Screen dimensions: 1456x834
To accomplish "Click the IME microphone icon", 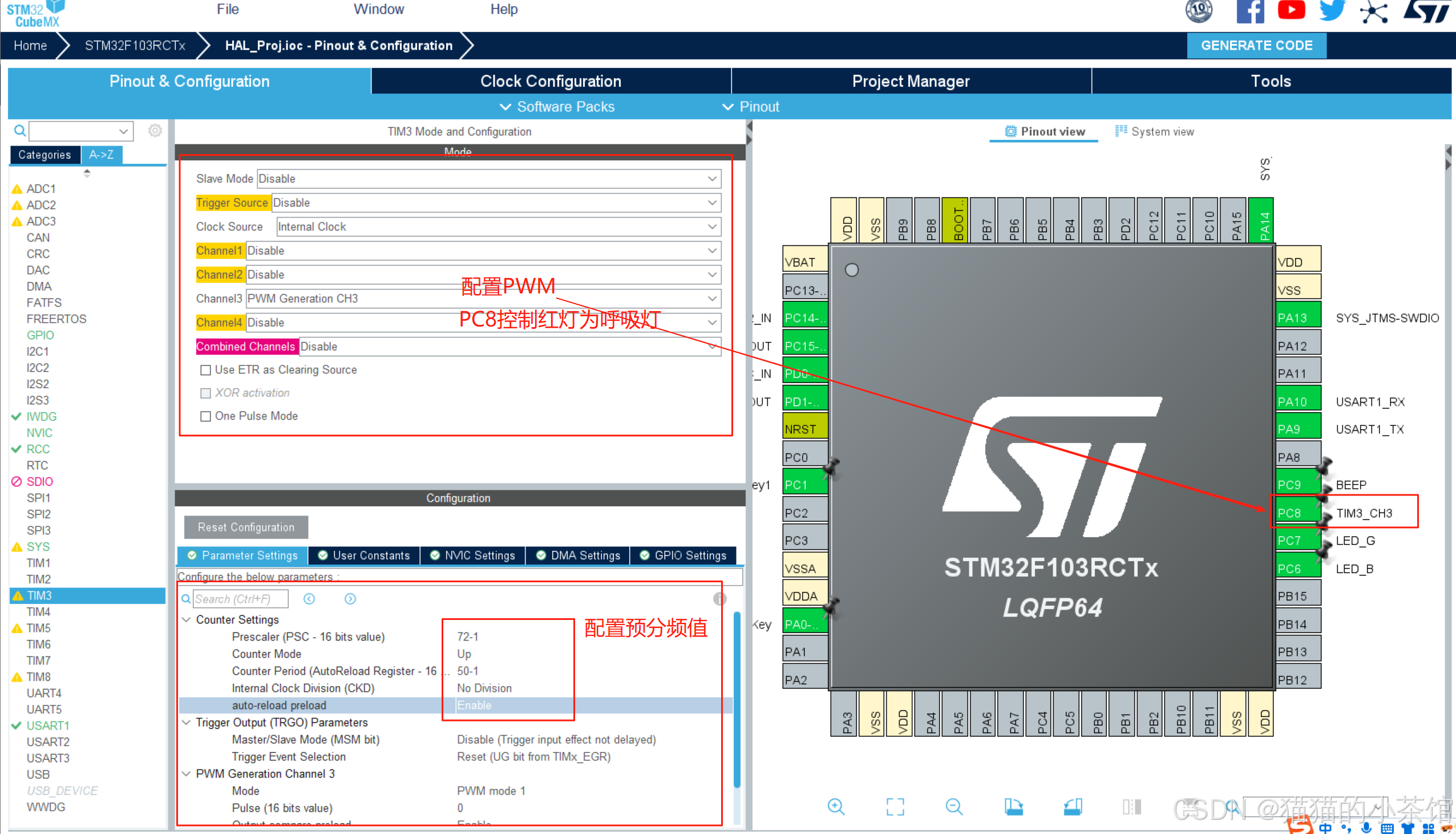I will [x=1367, y=828].
